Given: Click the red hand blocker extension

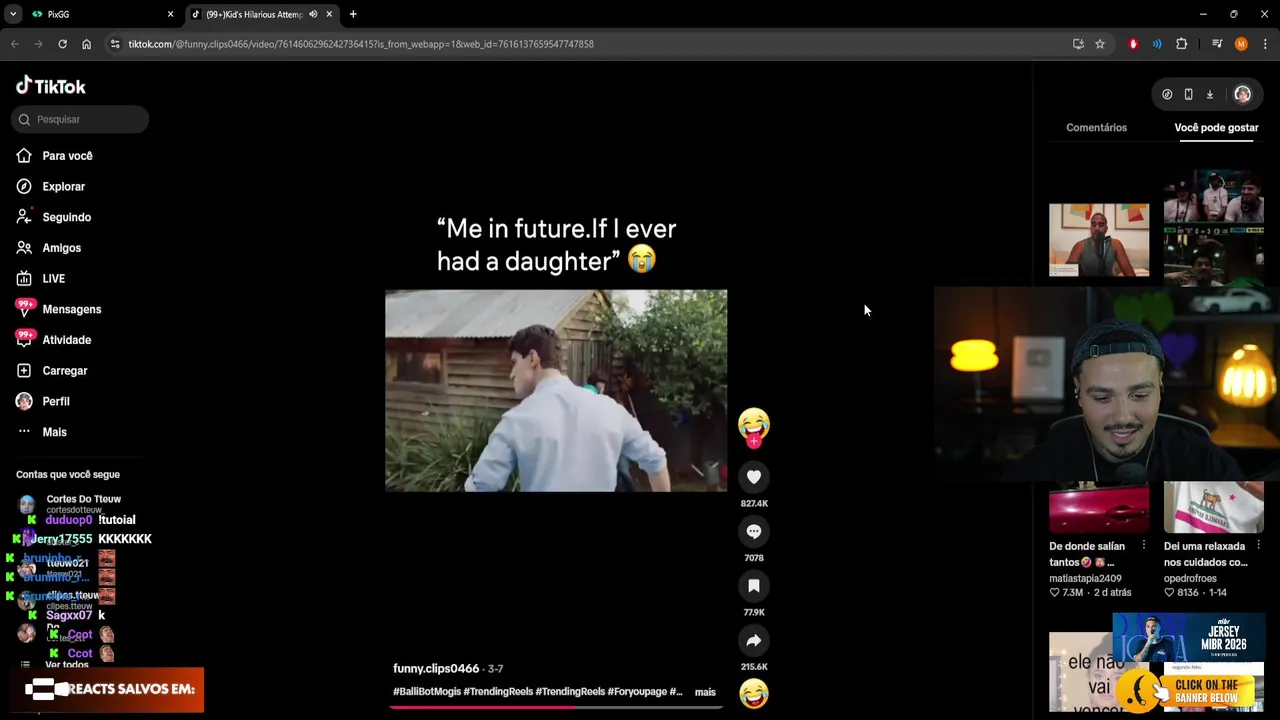Looking at the screenshot, I should coord(1133,44).
